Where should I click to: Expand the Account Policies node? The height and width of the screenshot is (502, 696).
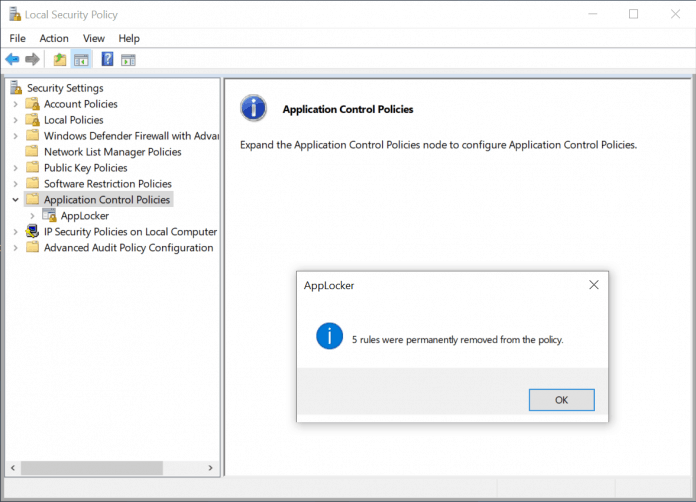(x=16, y=104)
